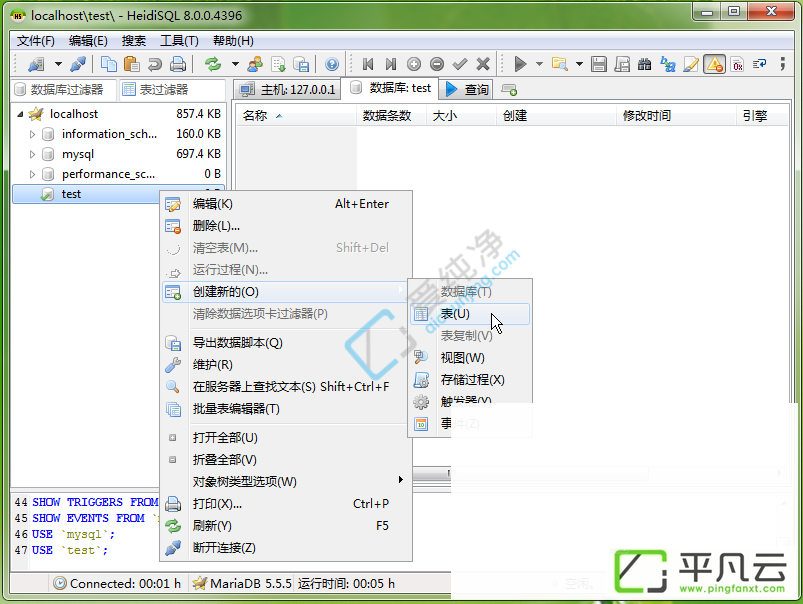Click the 表过滤器 filter field
This screenshot has width=803, height=604.
pyautogui.click(x=172, y=90)
